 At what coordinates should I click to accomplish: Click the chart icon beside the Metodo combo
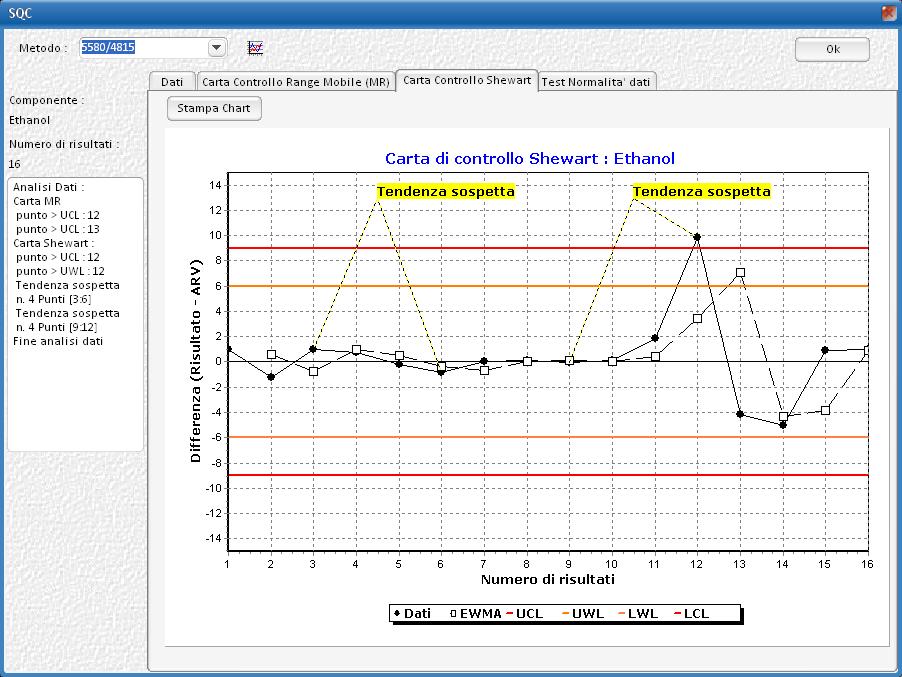(x=255, y=48)
